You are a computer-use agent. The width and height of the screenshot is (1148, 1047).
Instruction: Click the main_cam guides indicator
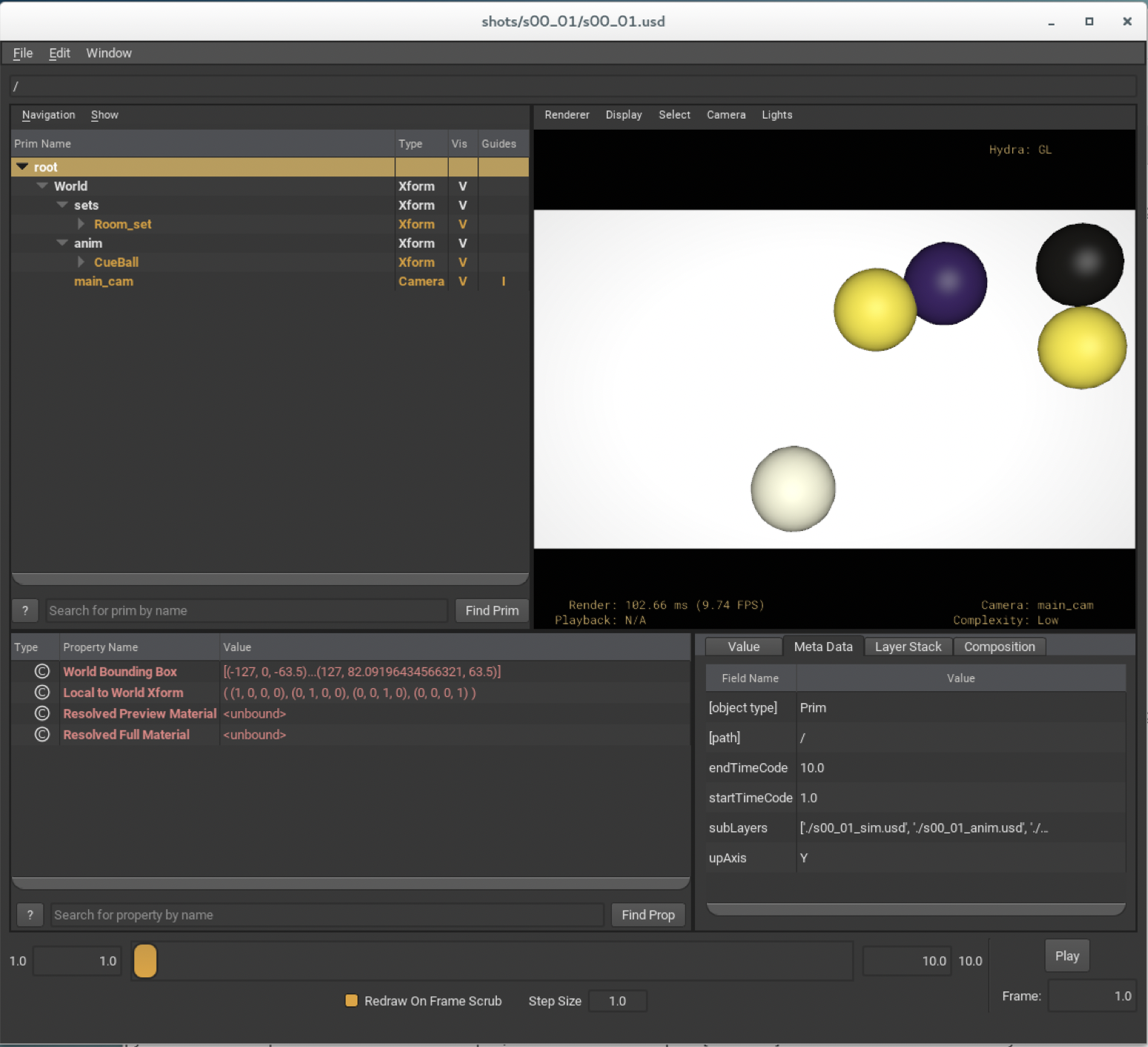(x=504, y=282)
